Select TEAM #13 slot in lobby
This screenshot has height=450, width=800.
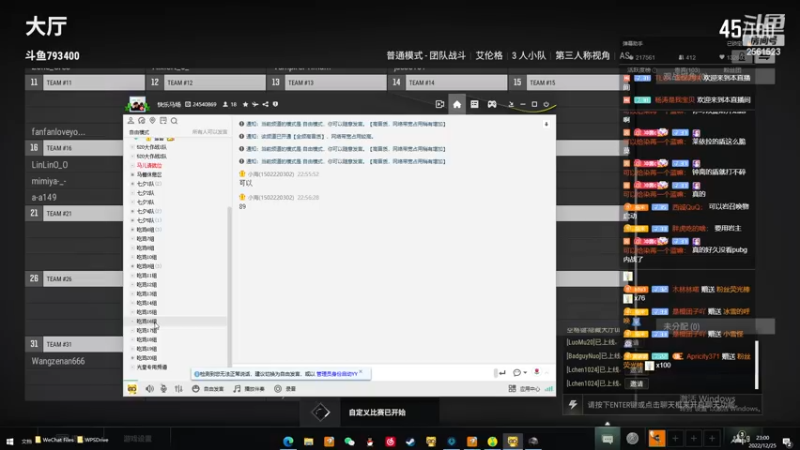tap(327, 83)
